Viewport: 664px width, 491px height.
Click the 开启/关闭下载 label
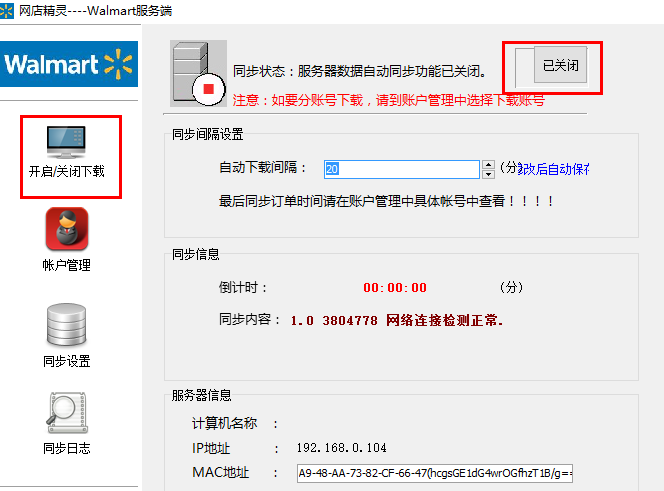[66, 172]
